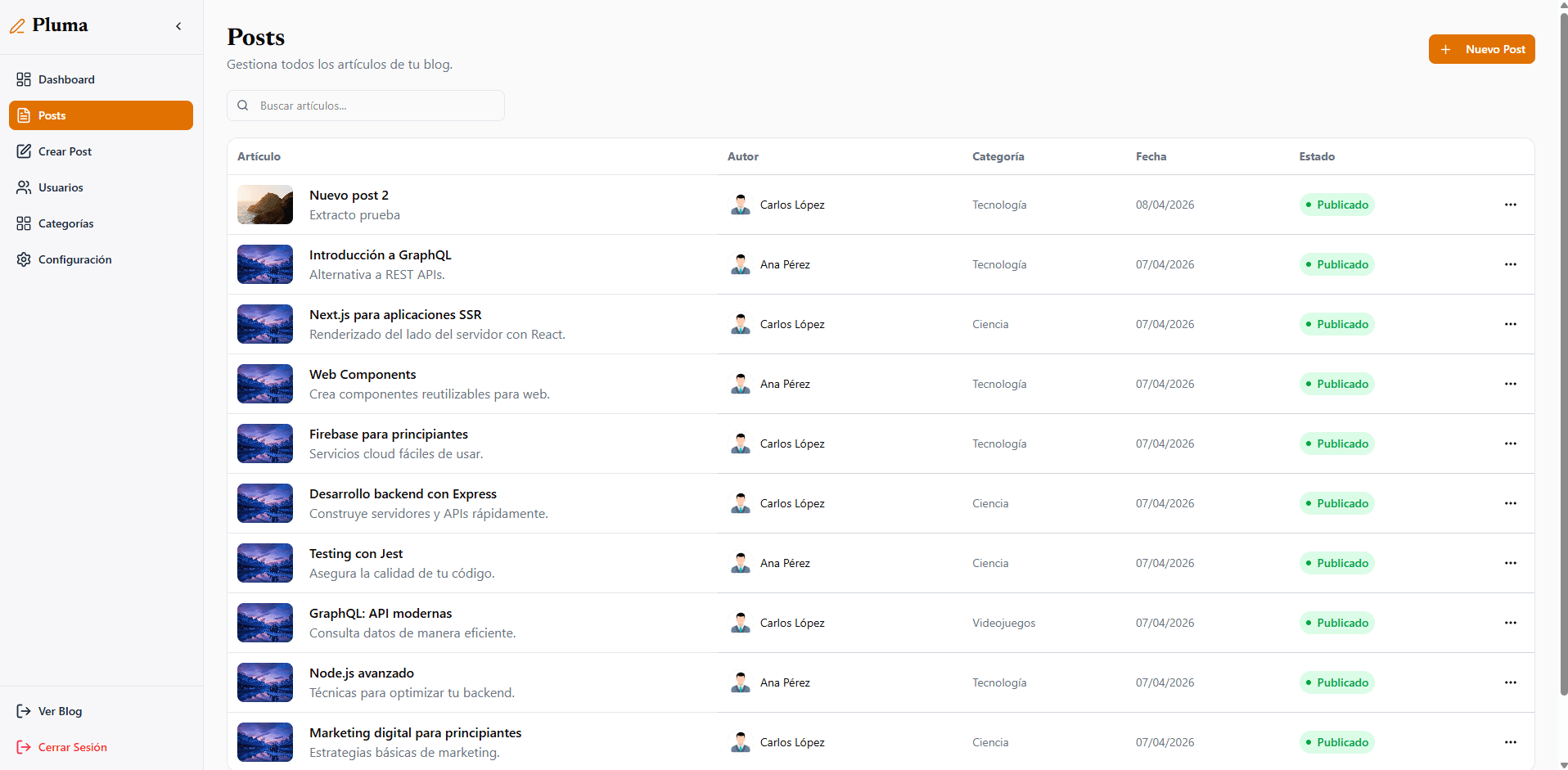This screenshot has width=1568, height=770.
Task: Navigate to Categorías
Action: pyautogui.click(x=101, y=223)
